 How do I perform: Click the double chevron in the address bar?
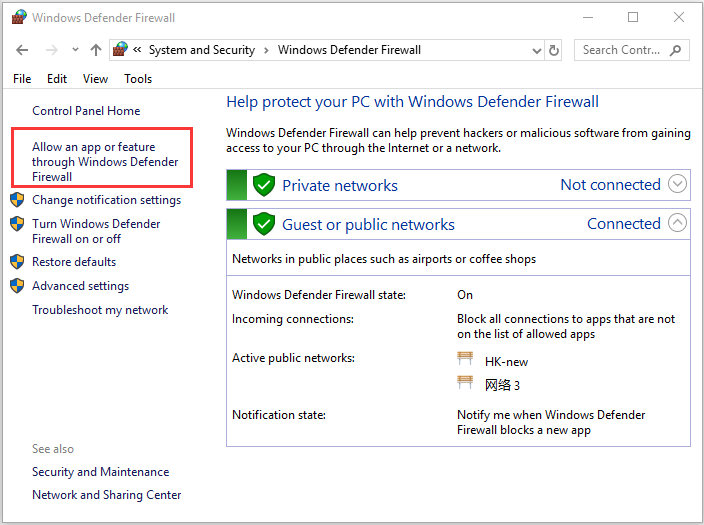tap(137, 49)
